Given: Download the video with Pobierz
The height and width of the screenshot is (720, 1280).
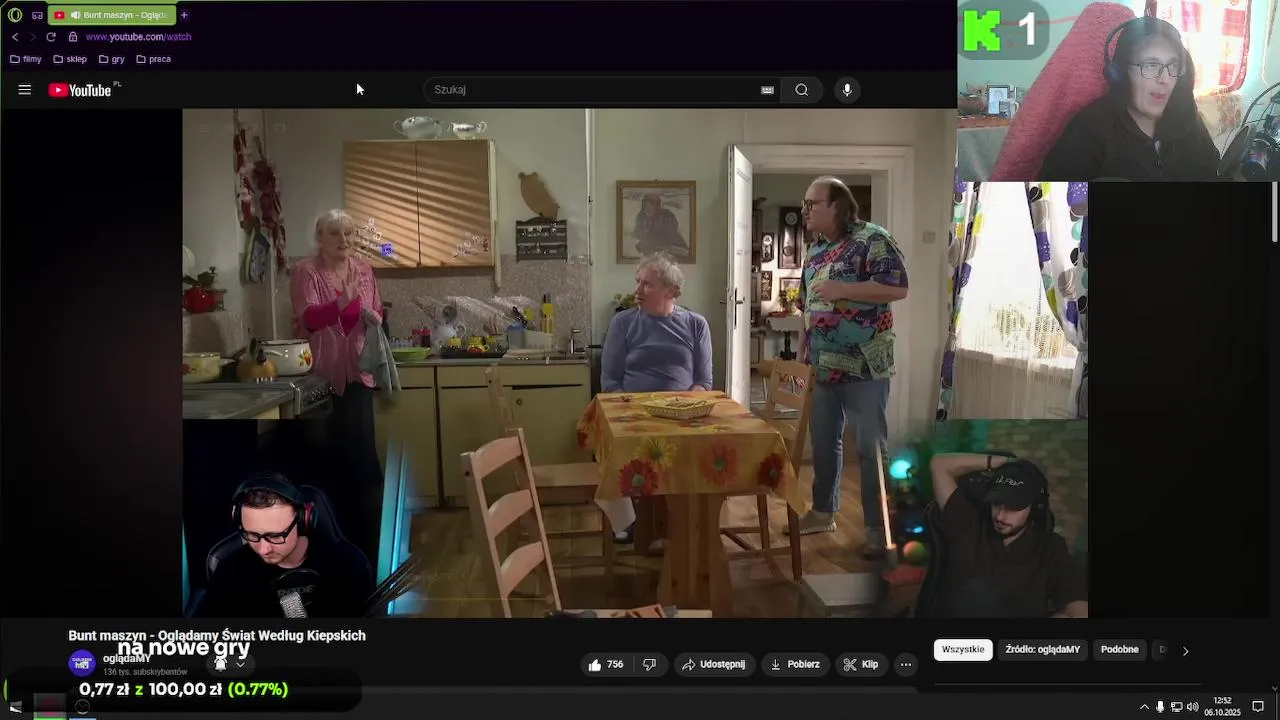Looking at the screenshot, I should click(795, 664).
